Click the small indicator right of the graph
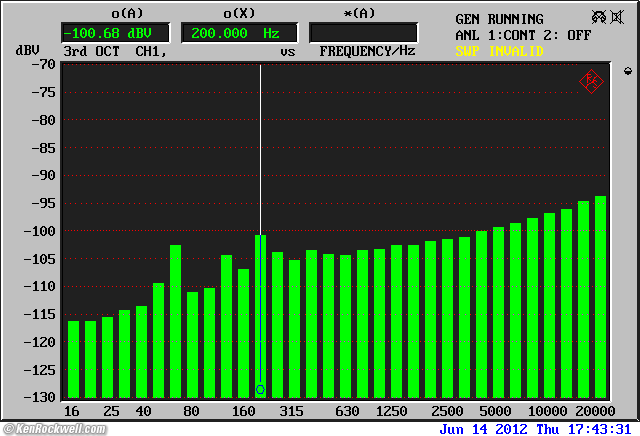This screenshot has width=640, height=436. pos(627,71)
